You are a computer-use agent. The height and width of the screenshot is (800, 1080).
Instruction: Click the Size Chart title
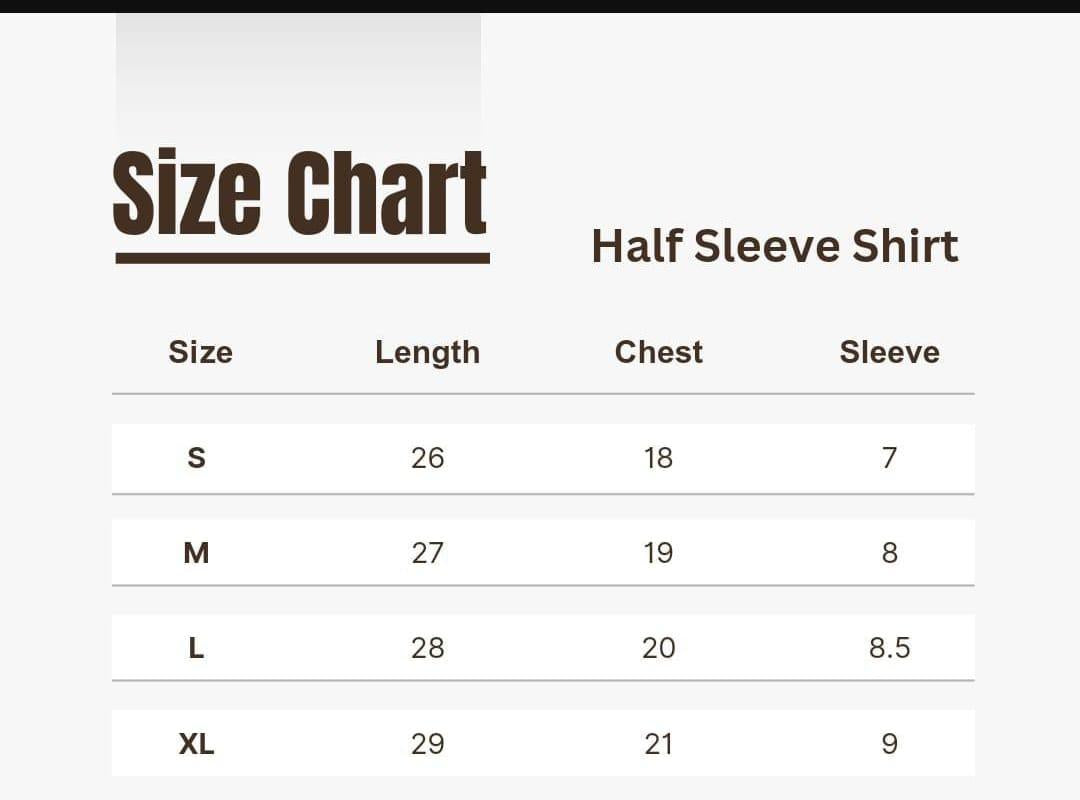point(300,194)
